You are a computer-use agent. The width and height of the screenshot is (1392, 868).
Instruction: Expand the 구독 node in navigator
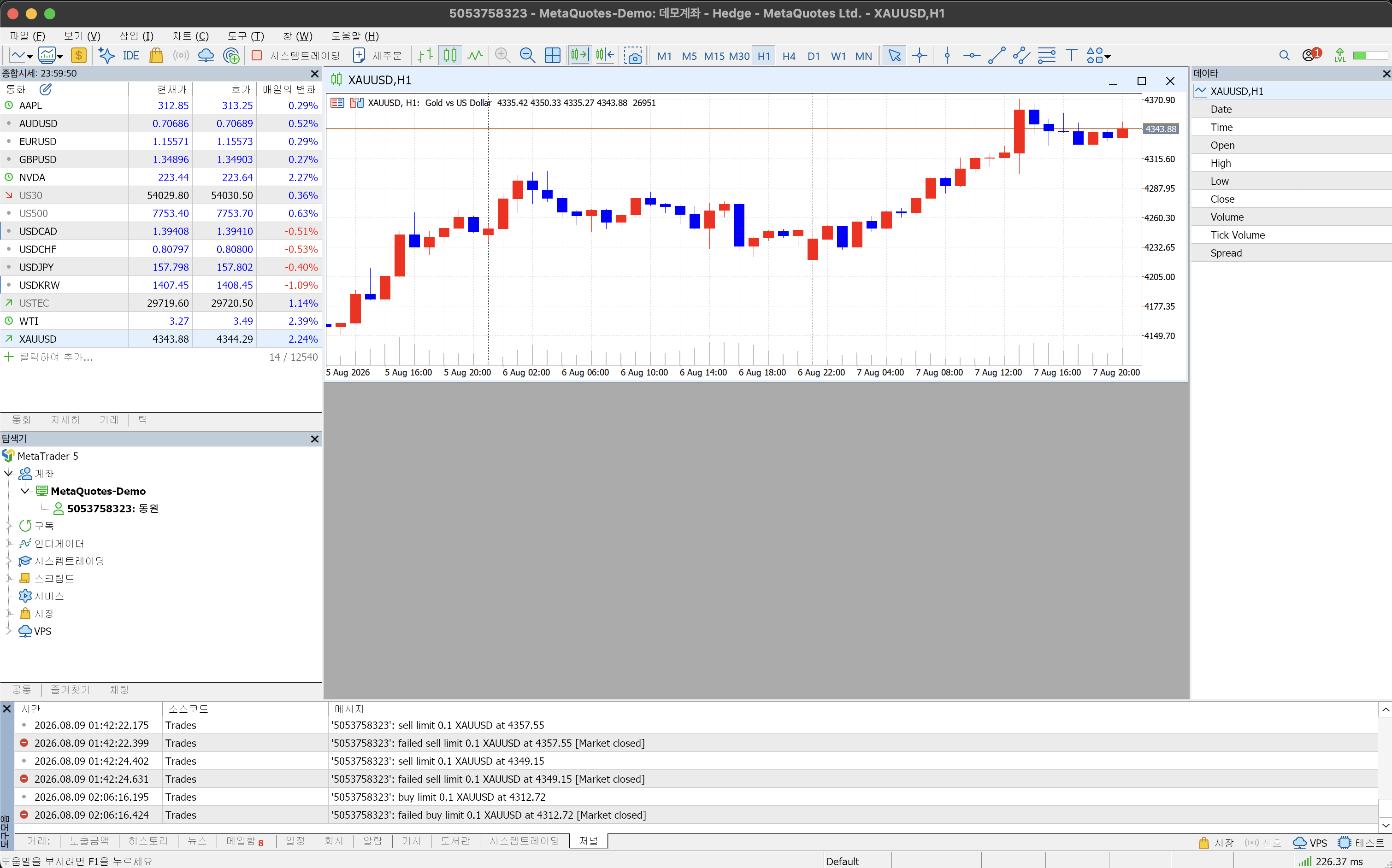pyautogui.click(x=8, y=526)
